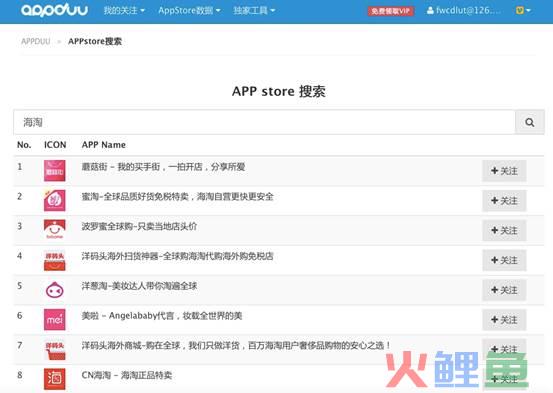Image resolution: width=553 pixels, height=393 pixels.
Task: Go to APPDUU breadcrumb link
Action: pos(36,41)
